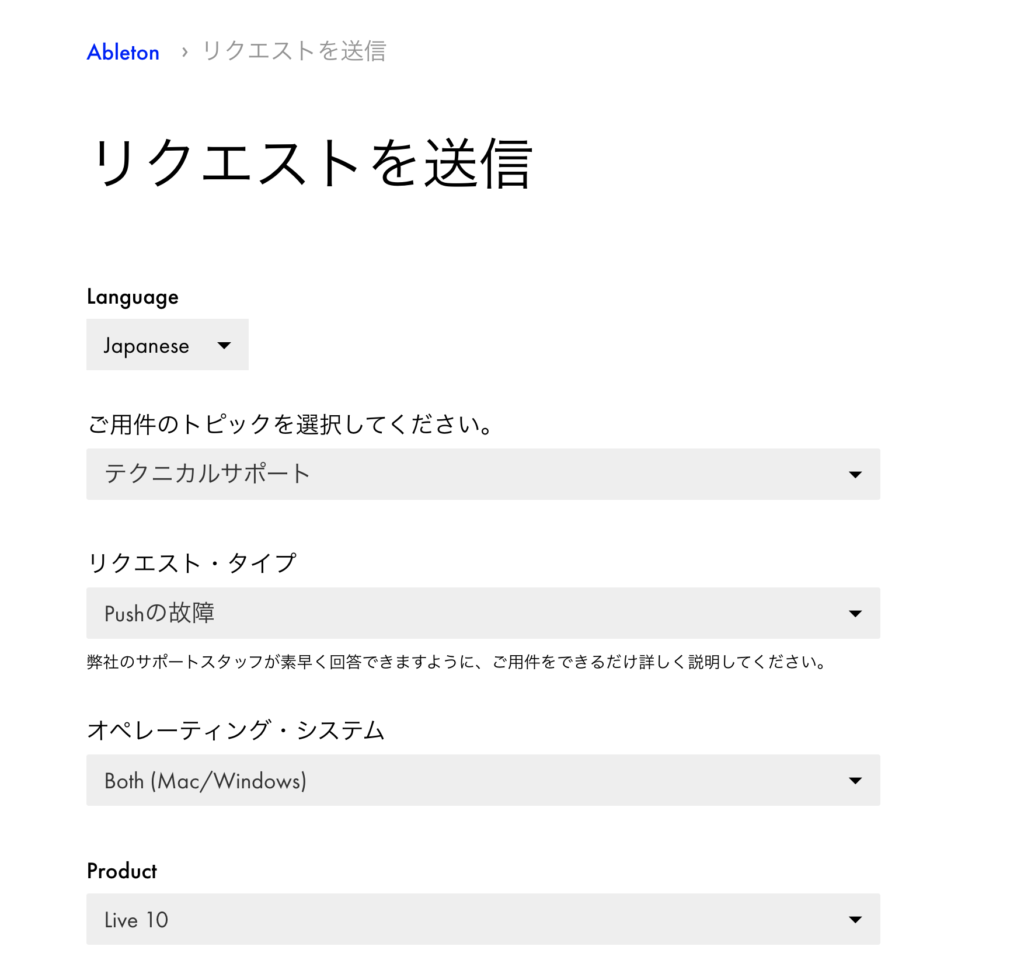Click the リクエスト・タイプ field label

tap(191, 563)
